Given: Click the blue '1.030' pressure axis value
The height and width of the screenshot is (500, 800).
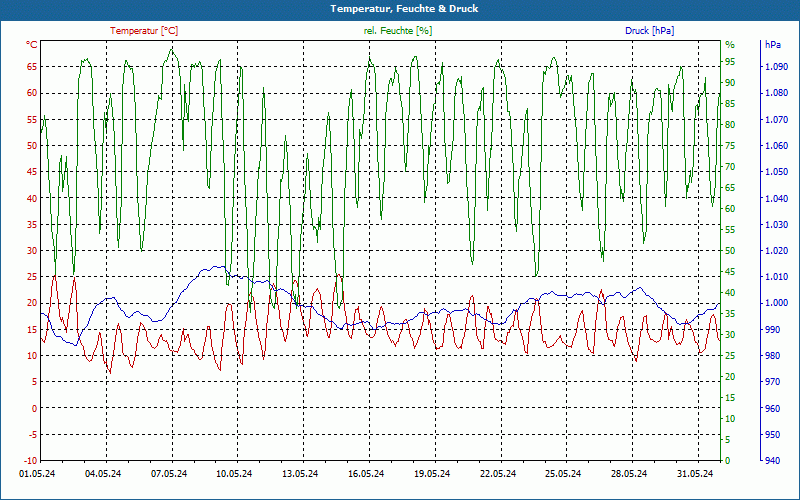Looking at the screenshot, I should pyautogui.click(x=776, y=224).
